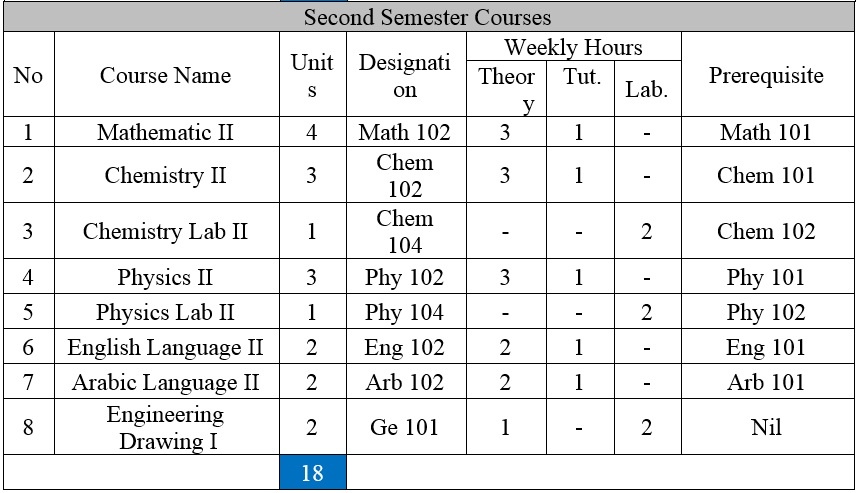This screenshot has width=858, height=493.
Task: Click the Math 102 designation cell
Action: tap(406, 132)
